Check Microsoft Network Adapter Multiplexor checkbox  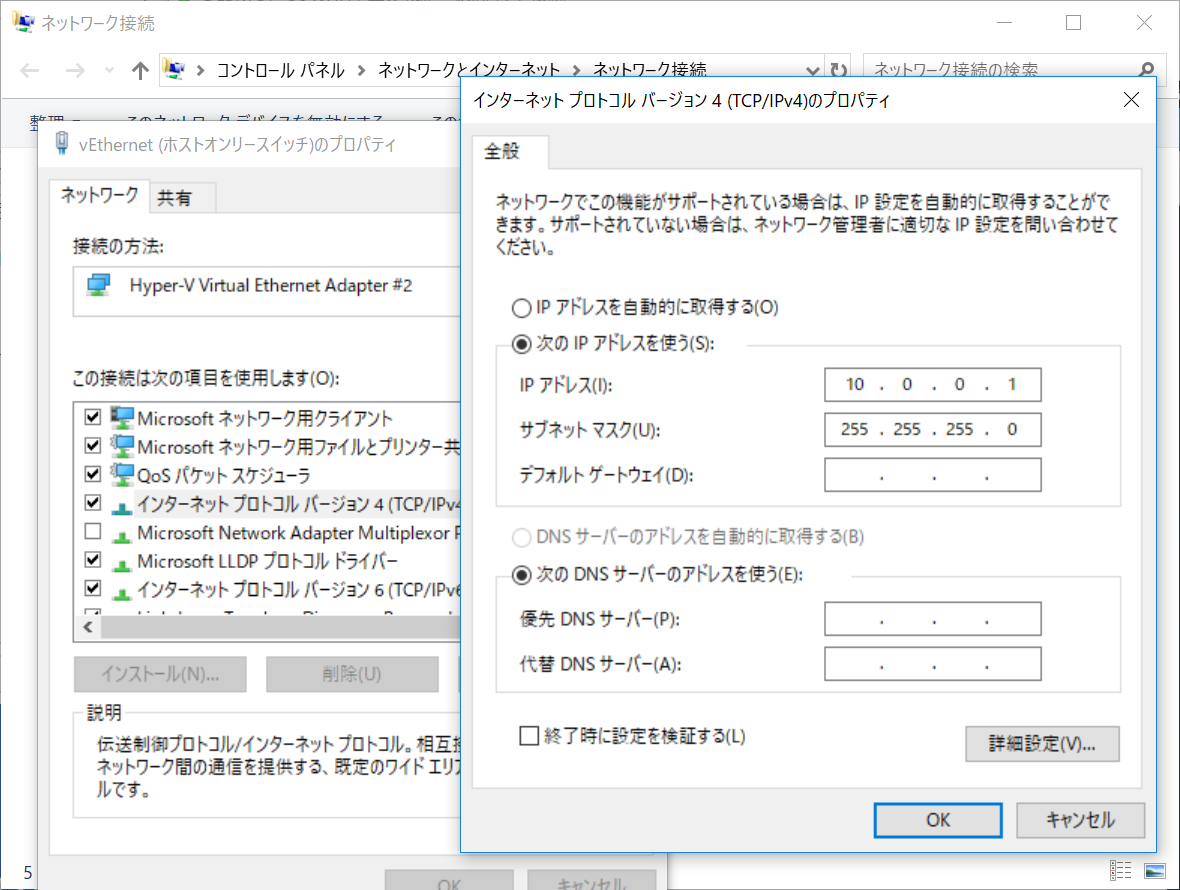pos(93,531)
